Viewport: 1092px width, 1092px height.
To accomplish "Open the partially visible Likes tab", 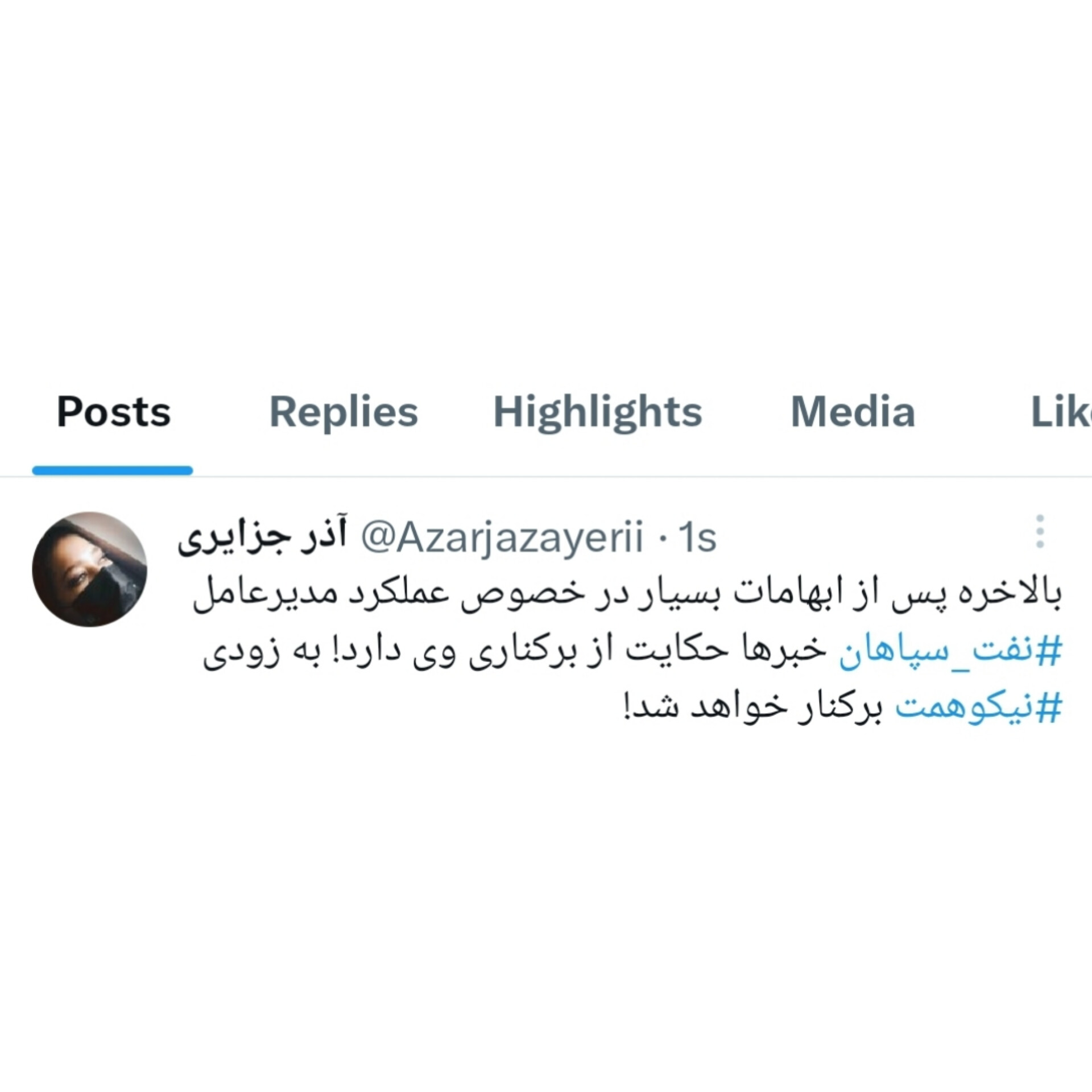I will [x=1061, y=411].
